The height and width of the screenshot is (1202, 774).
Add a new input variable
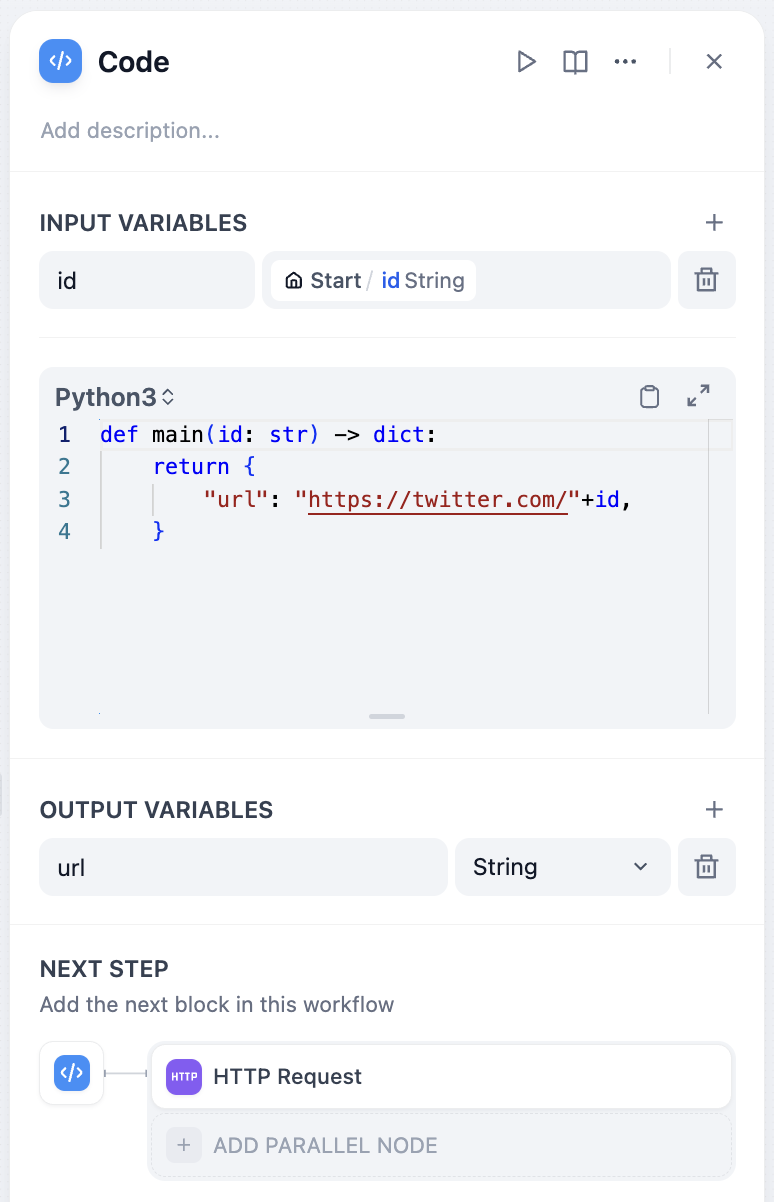point(714,223)
